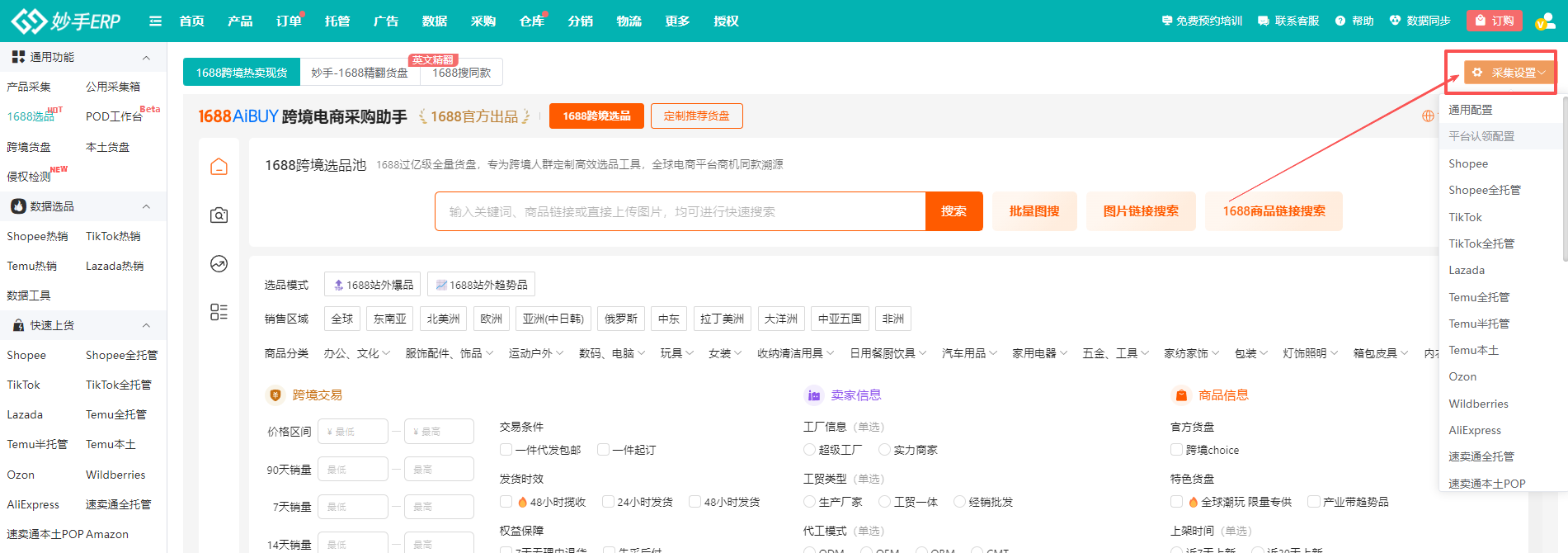Click the 1688跨境选品 orange button
The width and height of the screenshot is (1568, 553).
596,116
